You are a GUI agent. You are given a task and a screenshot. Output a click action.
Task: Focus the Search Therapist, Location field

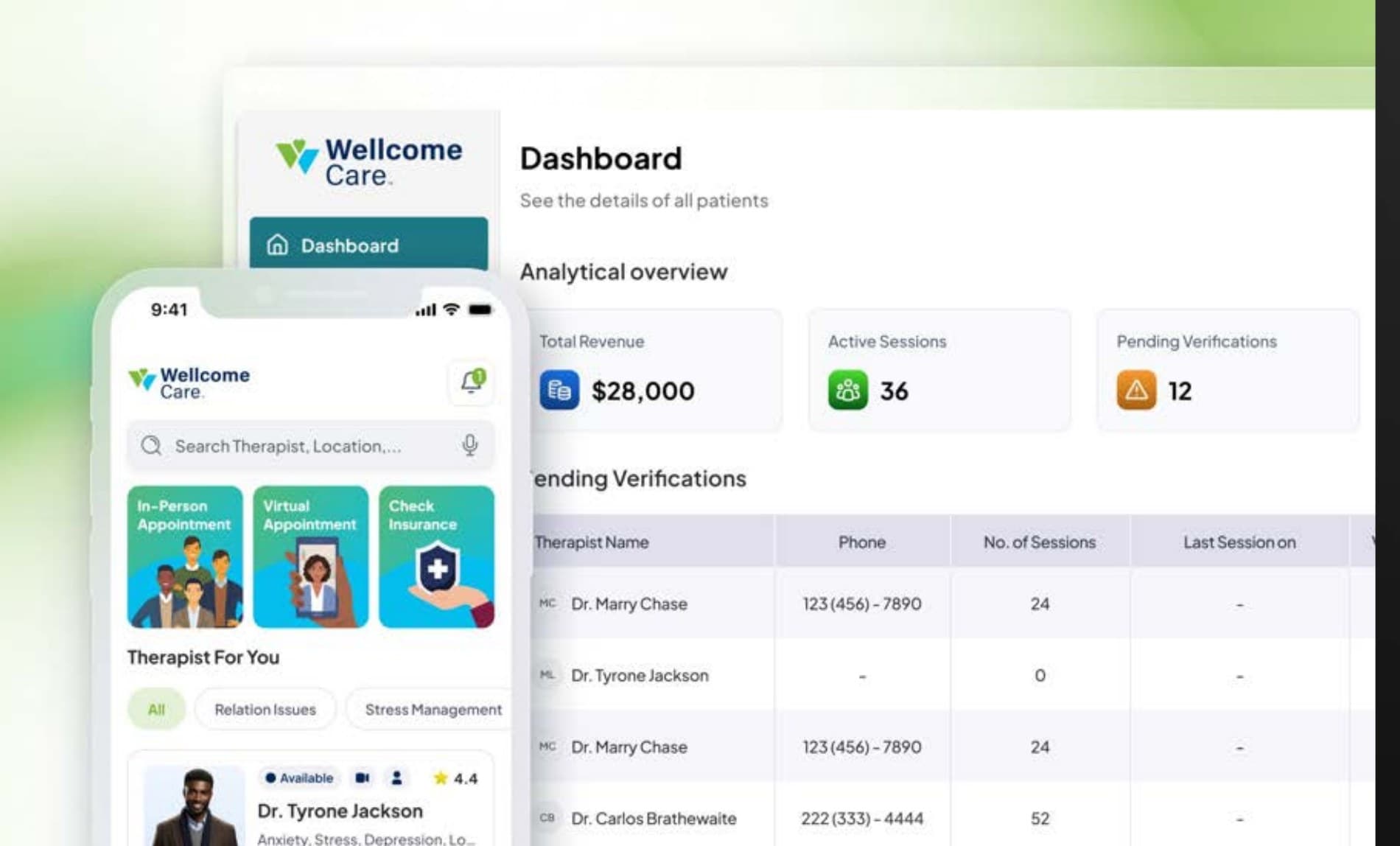click(x=310, y=446)
